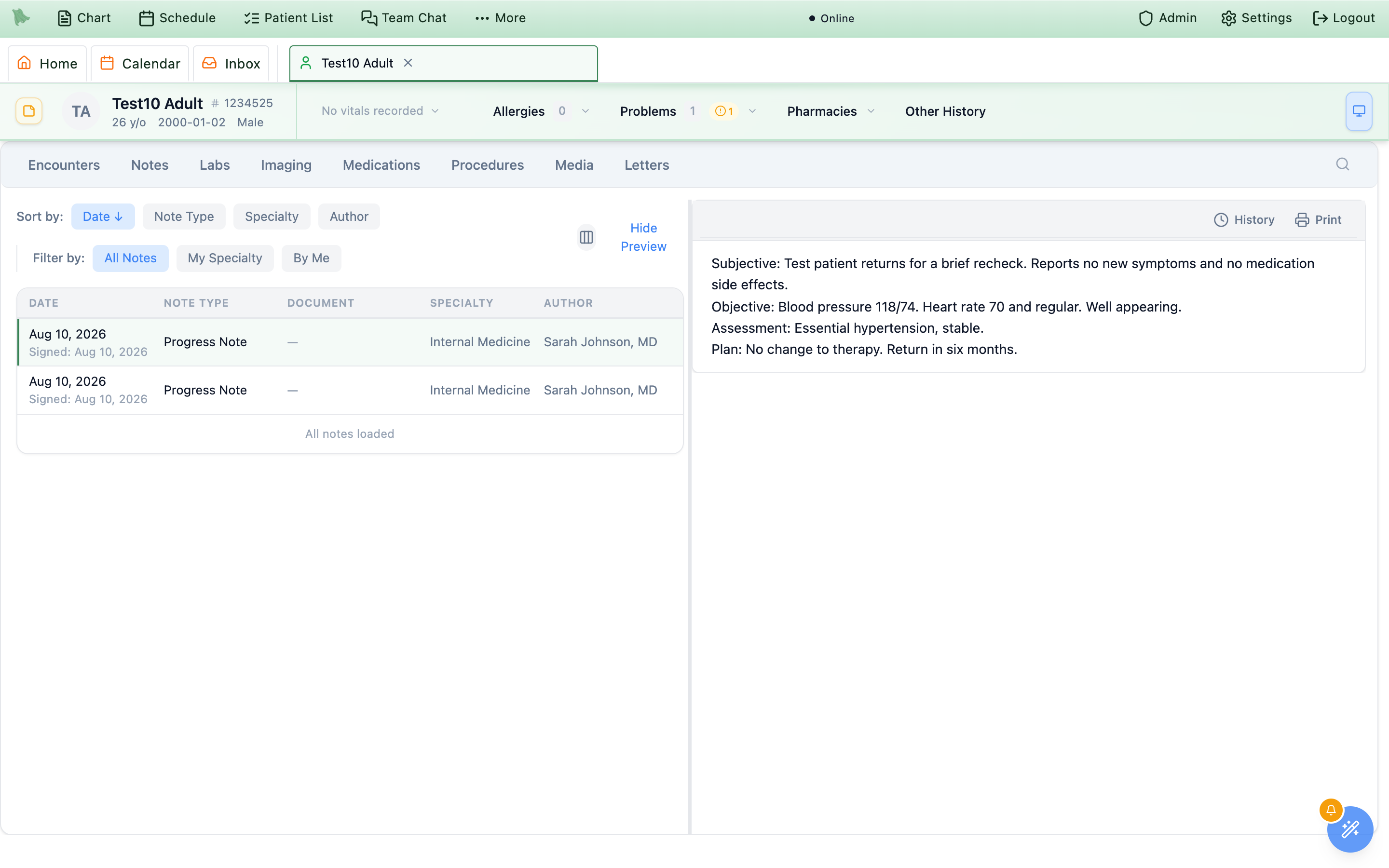Open the Labs section
This screenshot has width=1389, height=868.
(215, 165)
